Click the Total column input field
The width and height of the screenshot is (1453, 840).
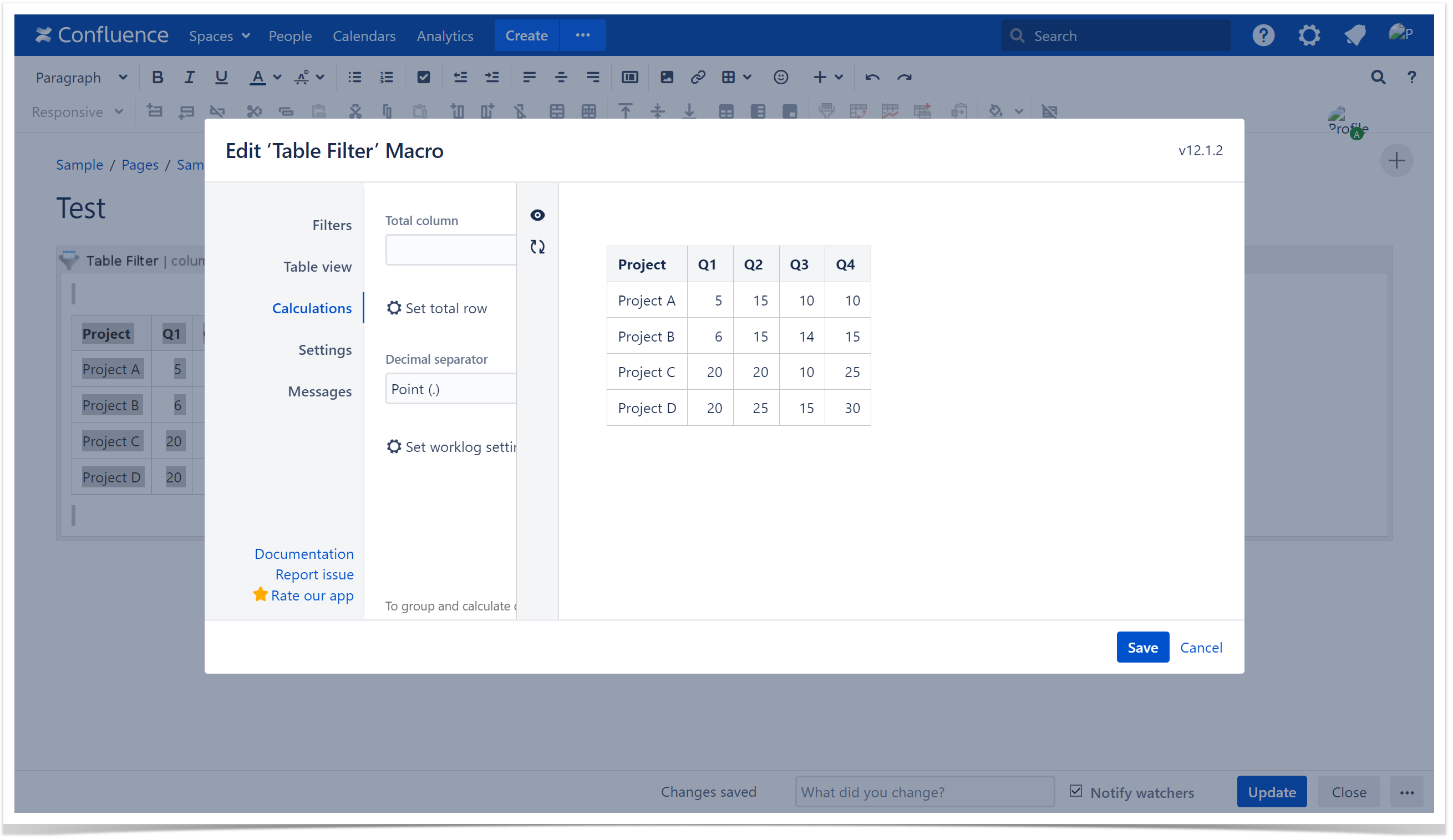tap(451, 250)
